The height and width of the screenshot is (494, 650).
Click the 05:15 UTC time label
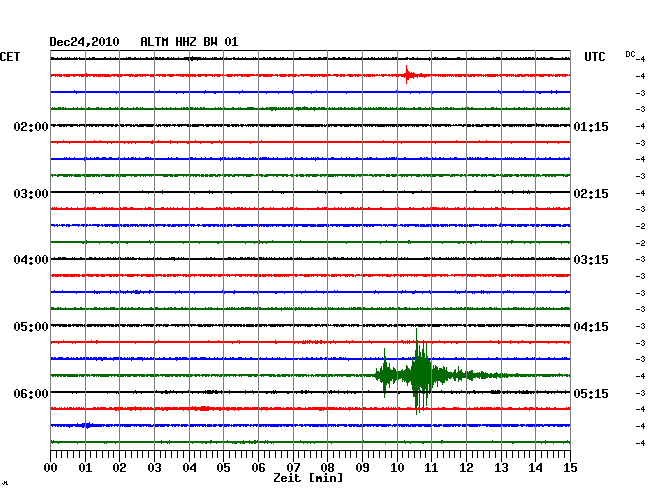coord(591,393)
